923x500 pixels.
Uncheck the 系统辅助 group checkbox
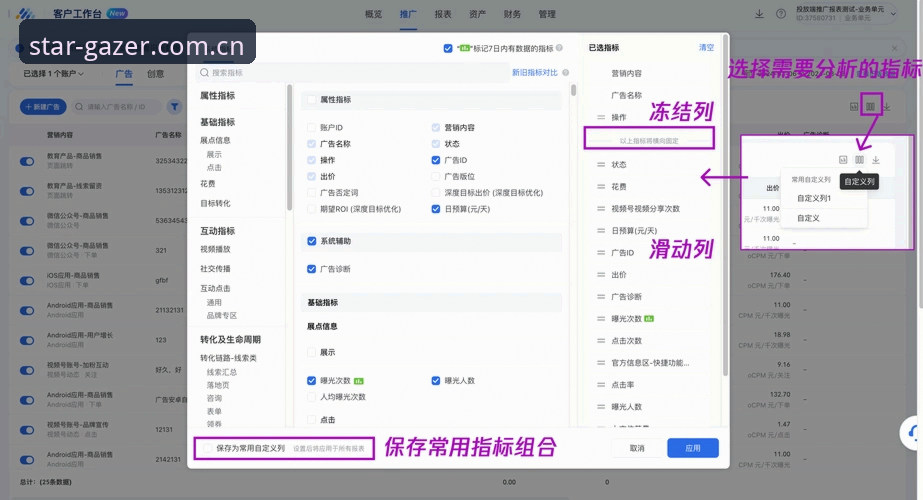point(312,241)
